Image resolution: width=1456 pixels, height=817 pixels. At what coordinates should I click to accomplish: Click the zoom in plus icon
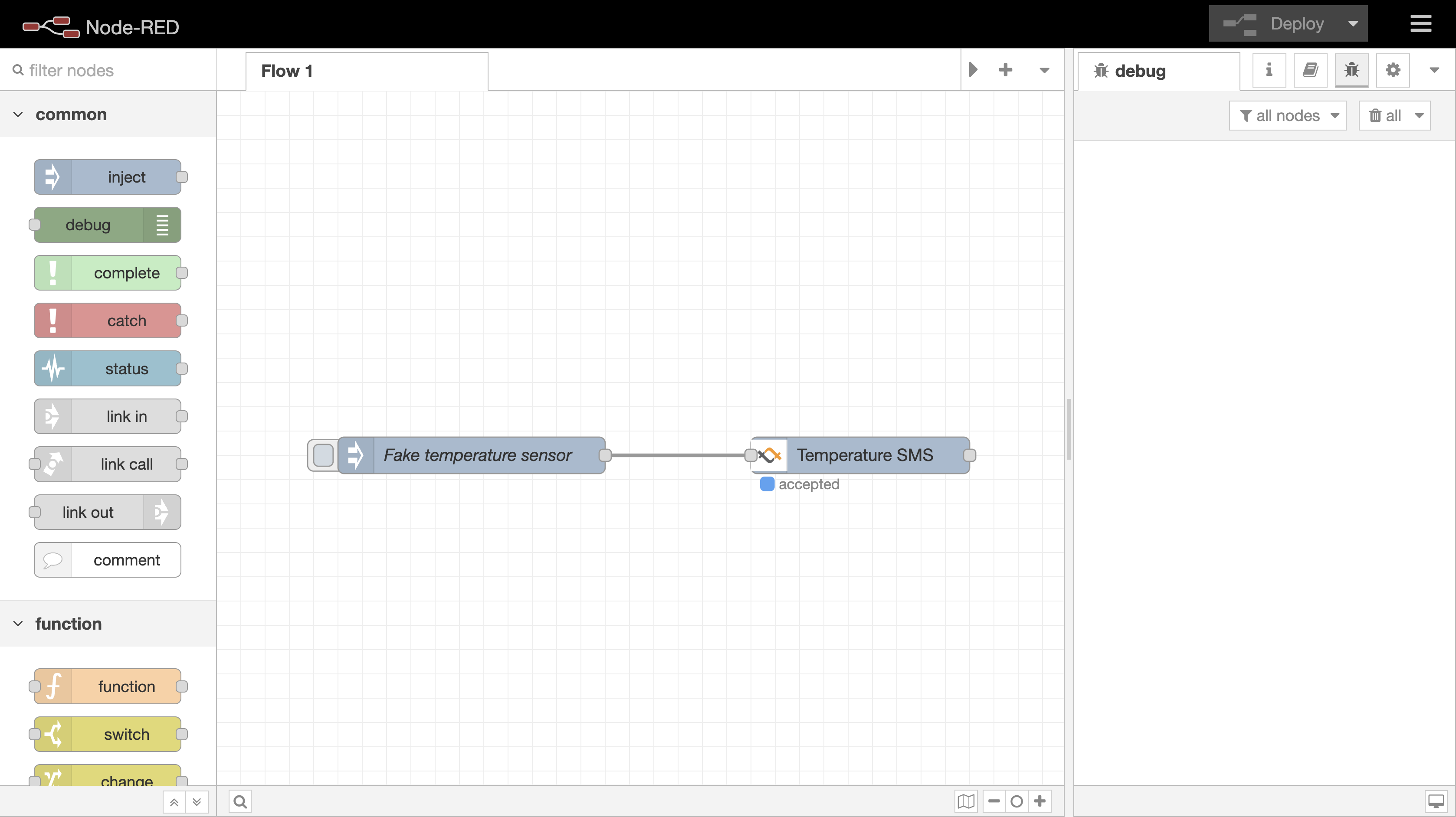pyautogui.click(x=1040, y=801)
